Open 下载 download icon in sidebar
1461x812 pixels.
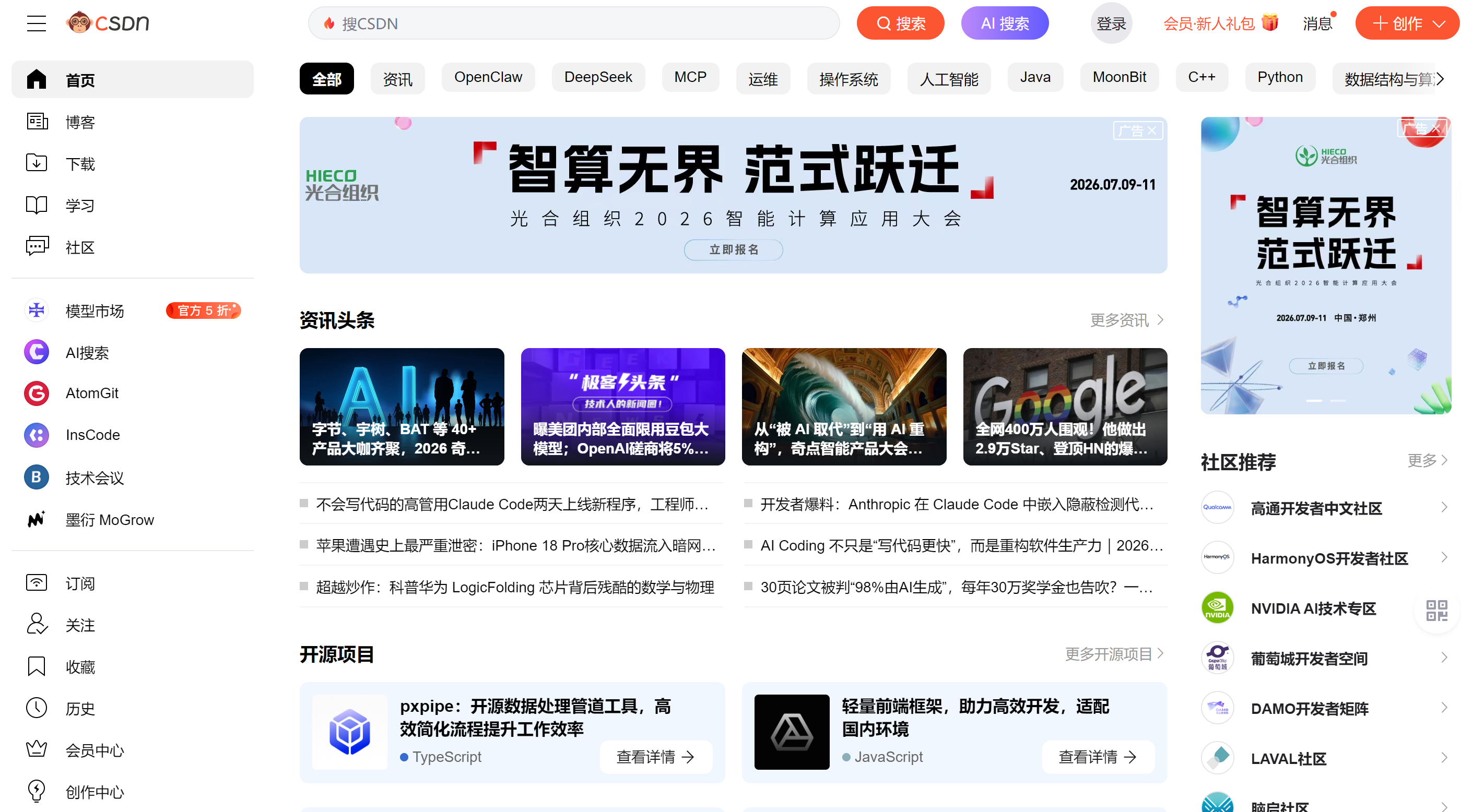(x=37, y=163)
